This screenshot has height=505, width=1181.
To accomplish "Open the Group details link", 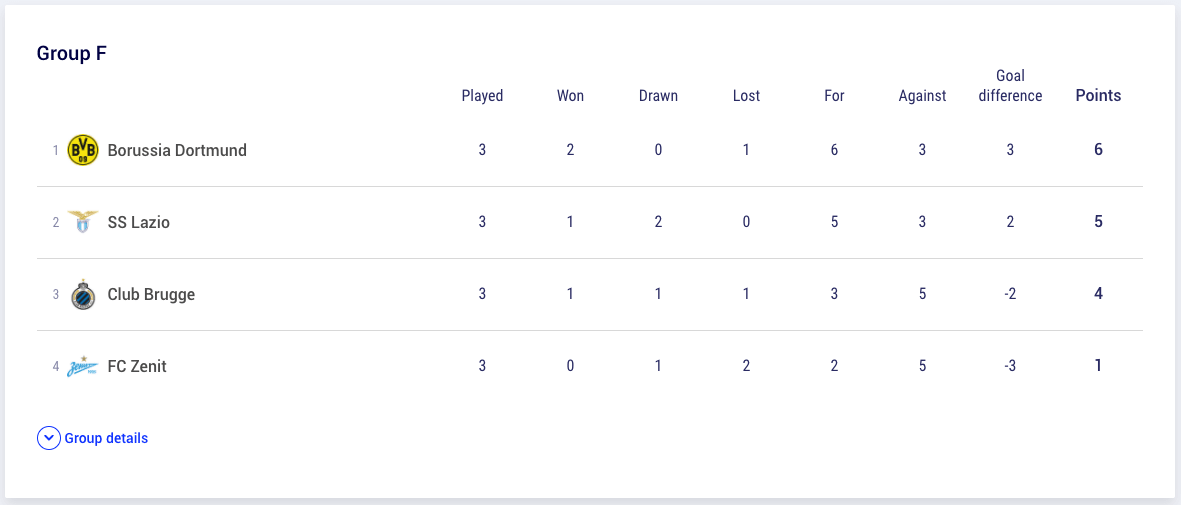I will coord(106,438).
